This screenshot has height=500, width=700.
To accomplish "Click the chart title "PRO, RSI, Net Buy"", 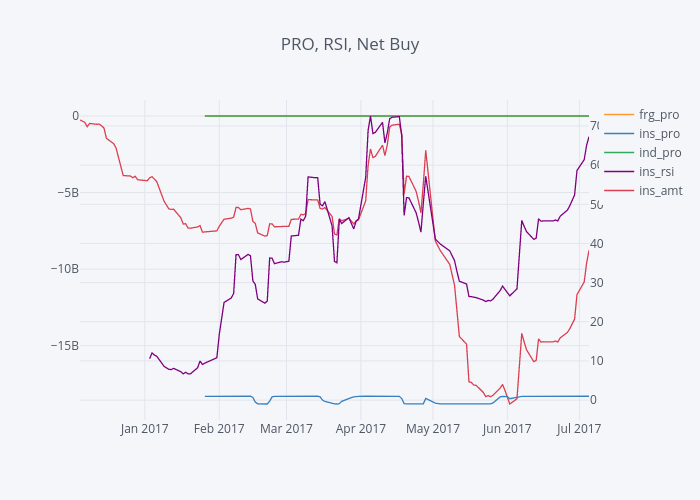I will [x=350, y=44].
